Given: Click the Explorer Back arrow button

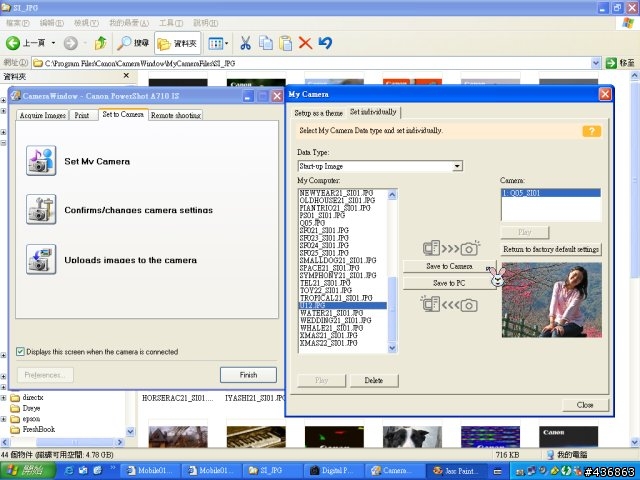Looking at the screenshot, I should pos(13,43).
